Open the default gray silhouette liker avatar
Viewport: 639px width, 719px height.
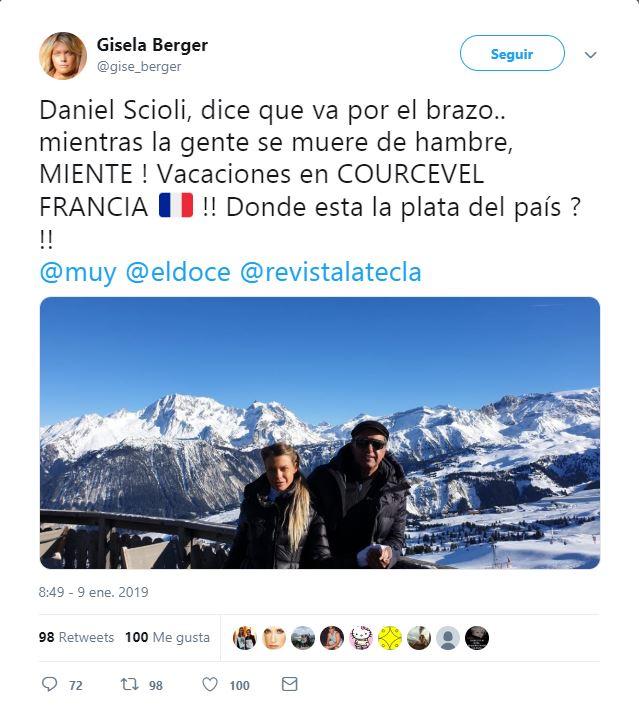(448, 638)
